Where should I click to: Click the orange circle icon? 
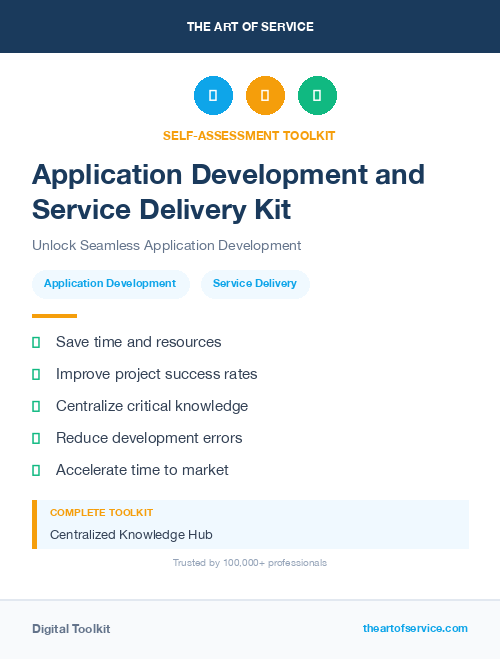click(265, 95)
